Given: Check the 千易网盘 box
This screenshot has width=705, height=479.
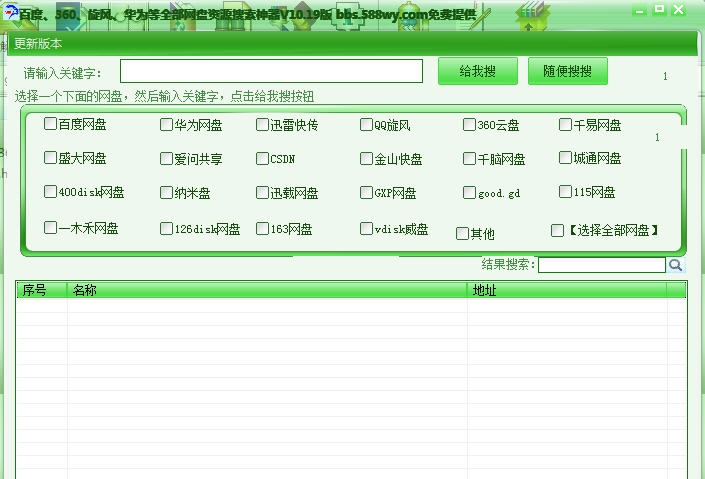Looking at the screenshot, I should [565, 124].
